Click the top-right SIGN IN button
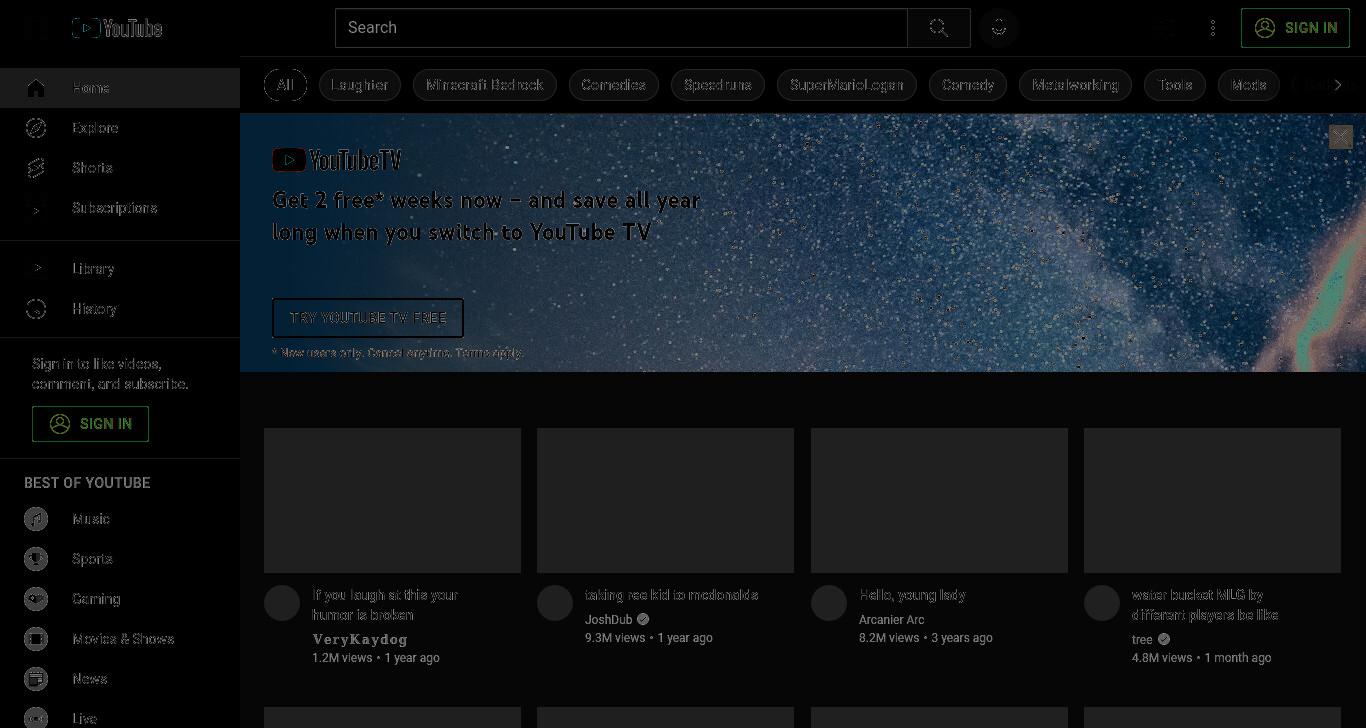Screen dimensions: 1366x728 [x=1296, y=28]
